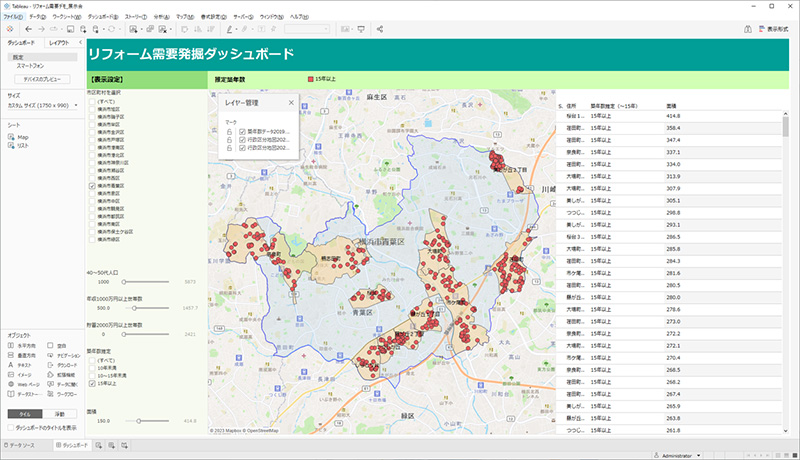Click the 年収1000万円以上世帯数 slider handle

(x=134, y=308)
